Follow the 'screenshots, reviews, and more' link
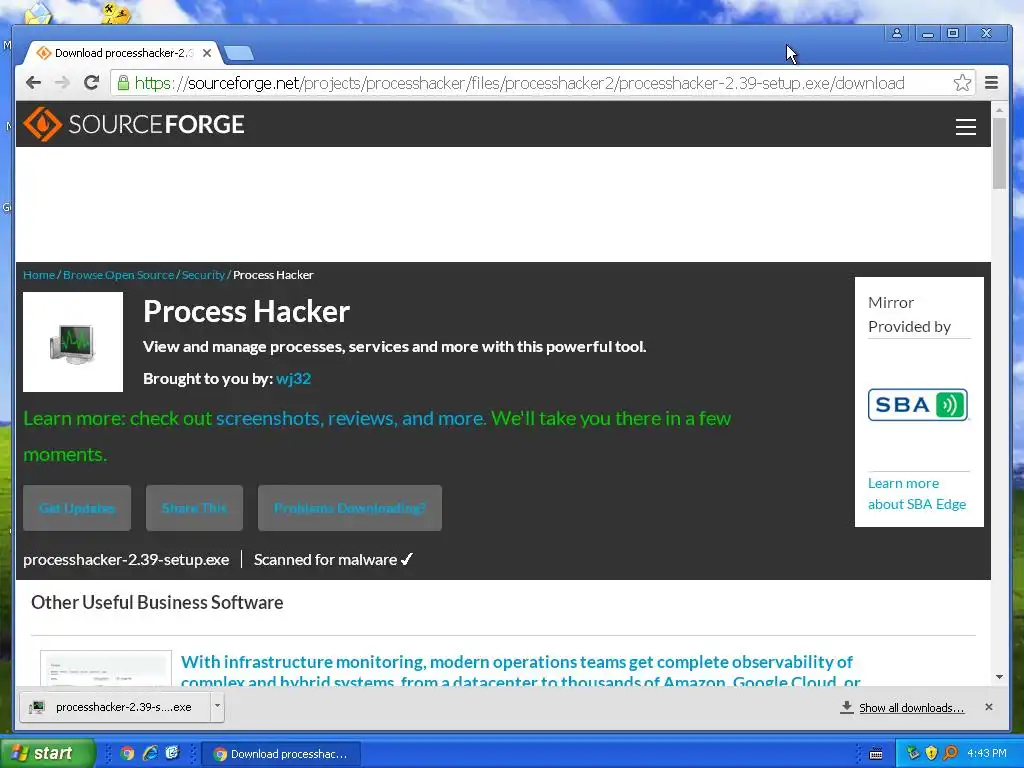The width and height of the screenshot is (1024, 768). point(351,419)
